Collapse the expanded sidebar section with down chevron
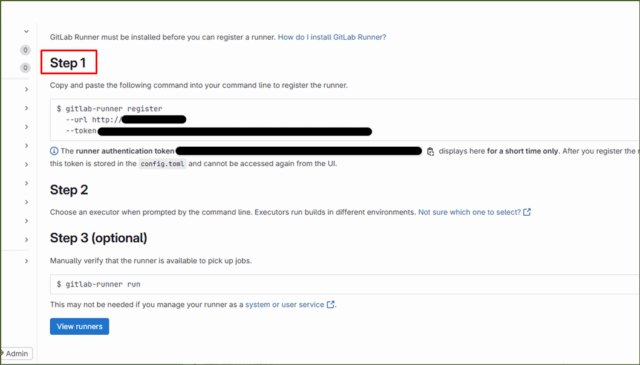Image resolution: width=640 pixels, height=365 pixels. point(26,31)
